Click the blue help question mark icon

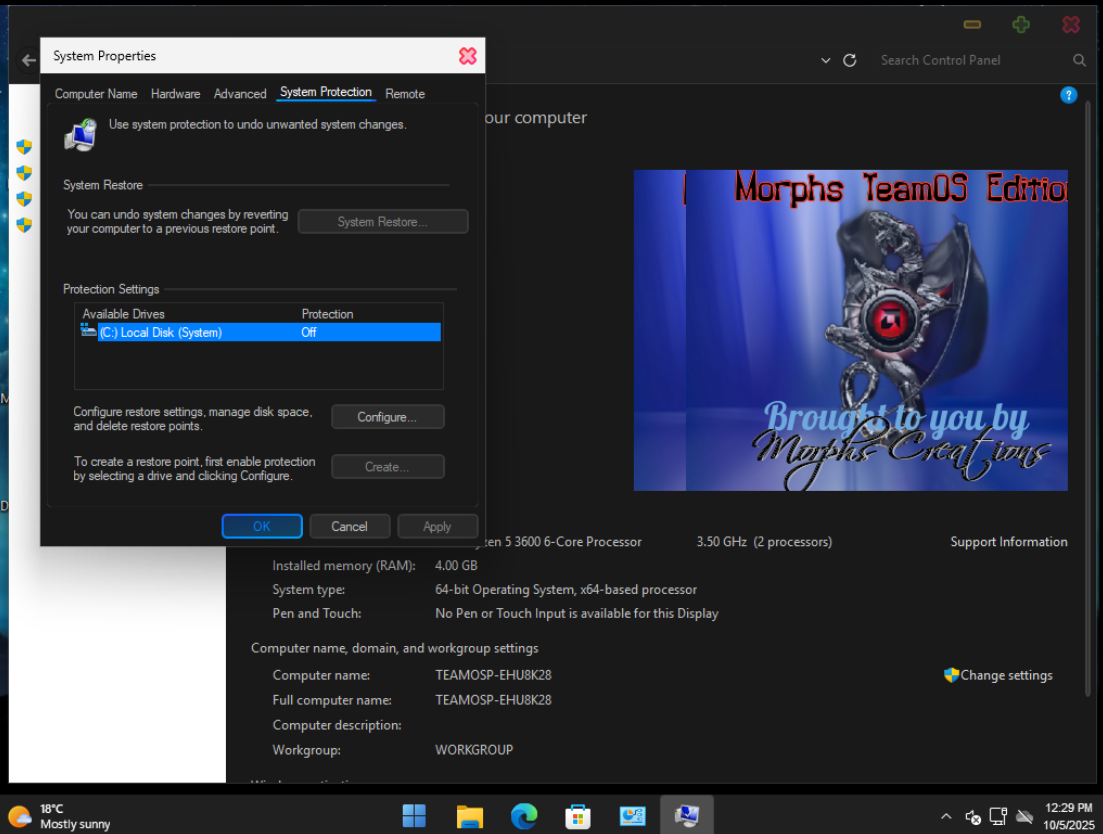pyautogui.click(x=1068, y=95)
